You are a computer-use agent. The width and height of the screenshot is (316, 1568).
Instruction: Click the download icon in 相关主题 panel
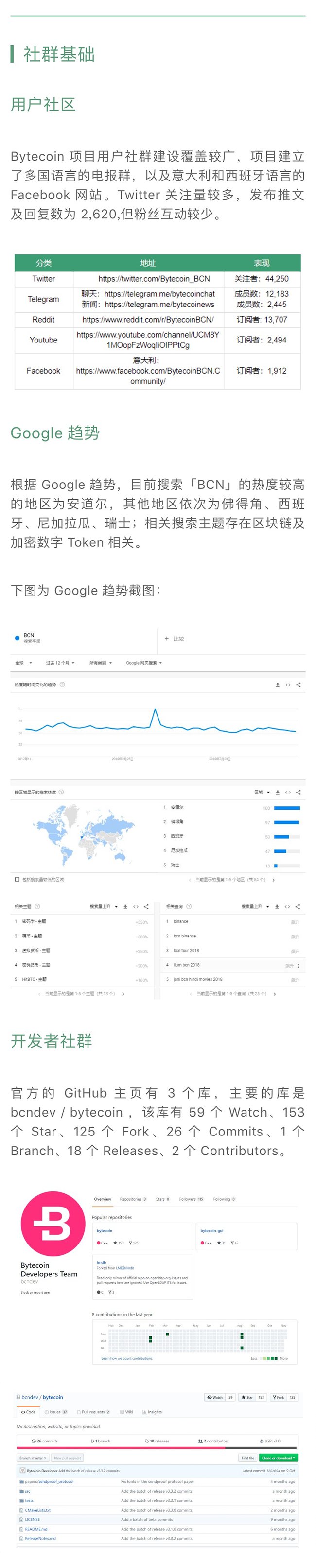coord(126,906)
